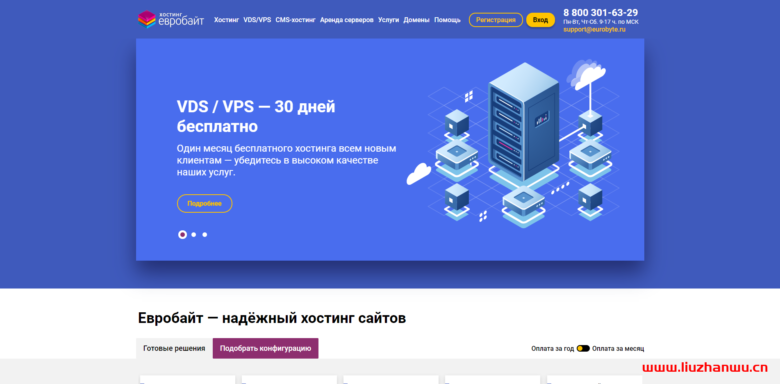Click the banner text about Один месяц бесплатного хостинга
780x384 pixels.
coord(287,161)
